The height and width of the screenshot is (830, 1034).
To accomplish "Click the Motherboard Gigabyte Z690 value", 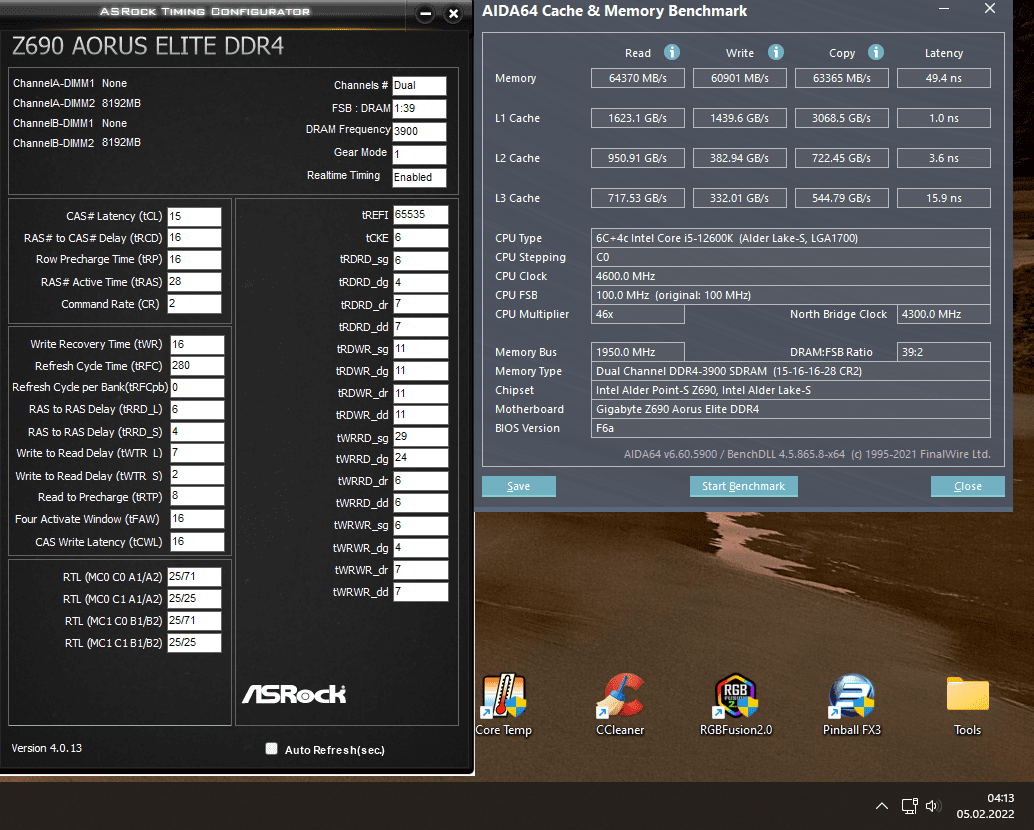I will (x=791, y=409).
